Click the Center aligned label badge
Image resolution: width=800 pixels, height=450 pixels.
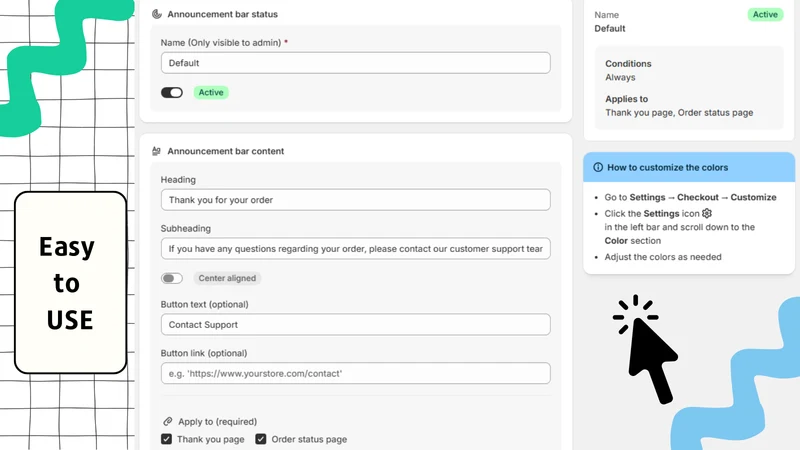227,278
